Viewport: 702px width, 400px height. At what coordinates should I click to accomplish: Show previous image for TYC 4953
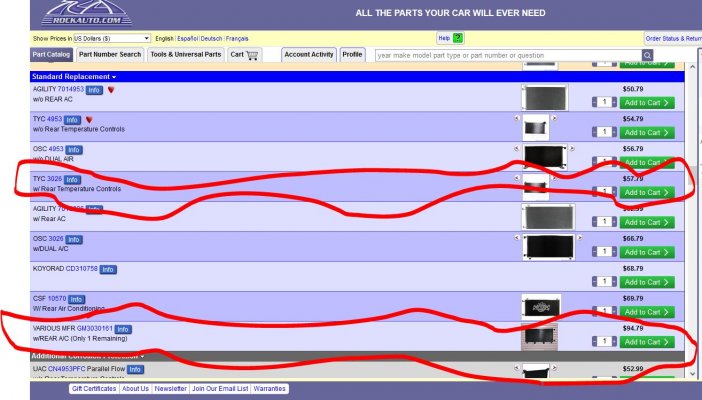tap(517, 118)
